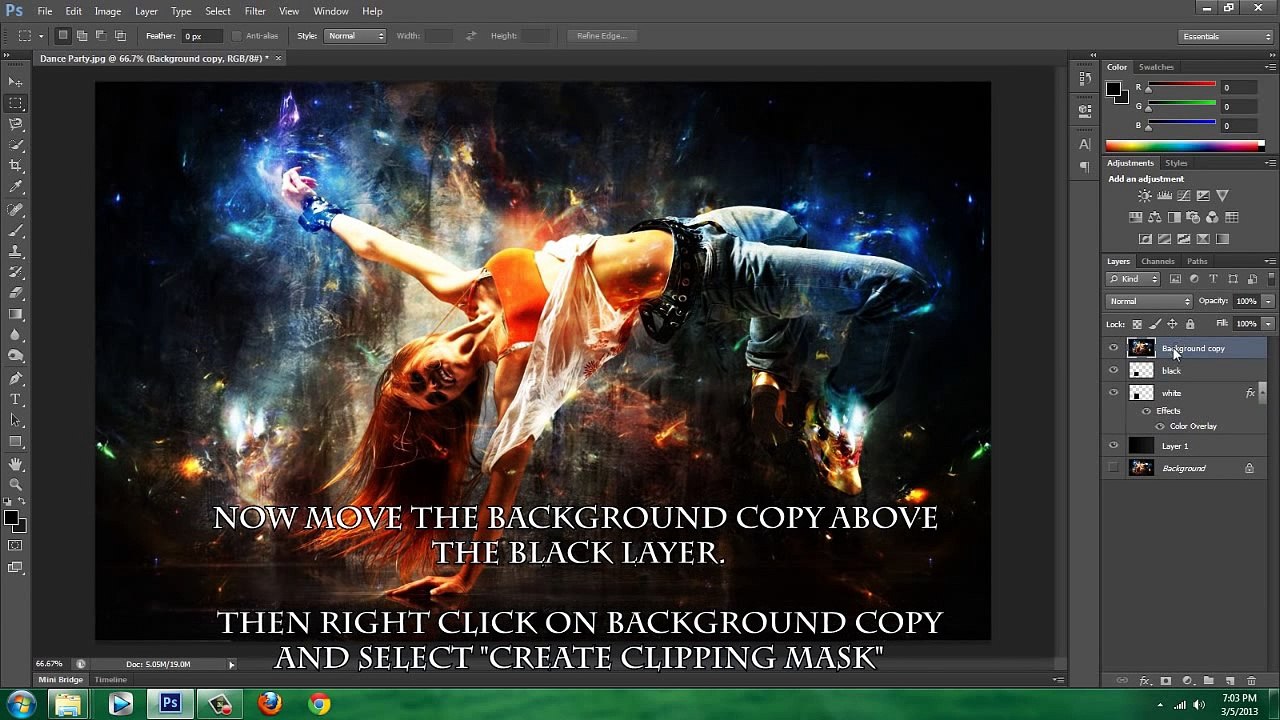Click Lock transparent pixels icon

(x=1137, y=324)
